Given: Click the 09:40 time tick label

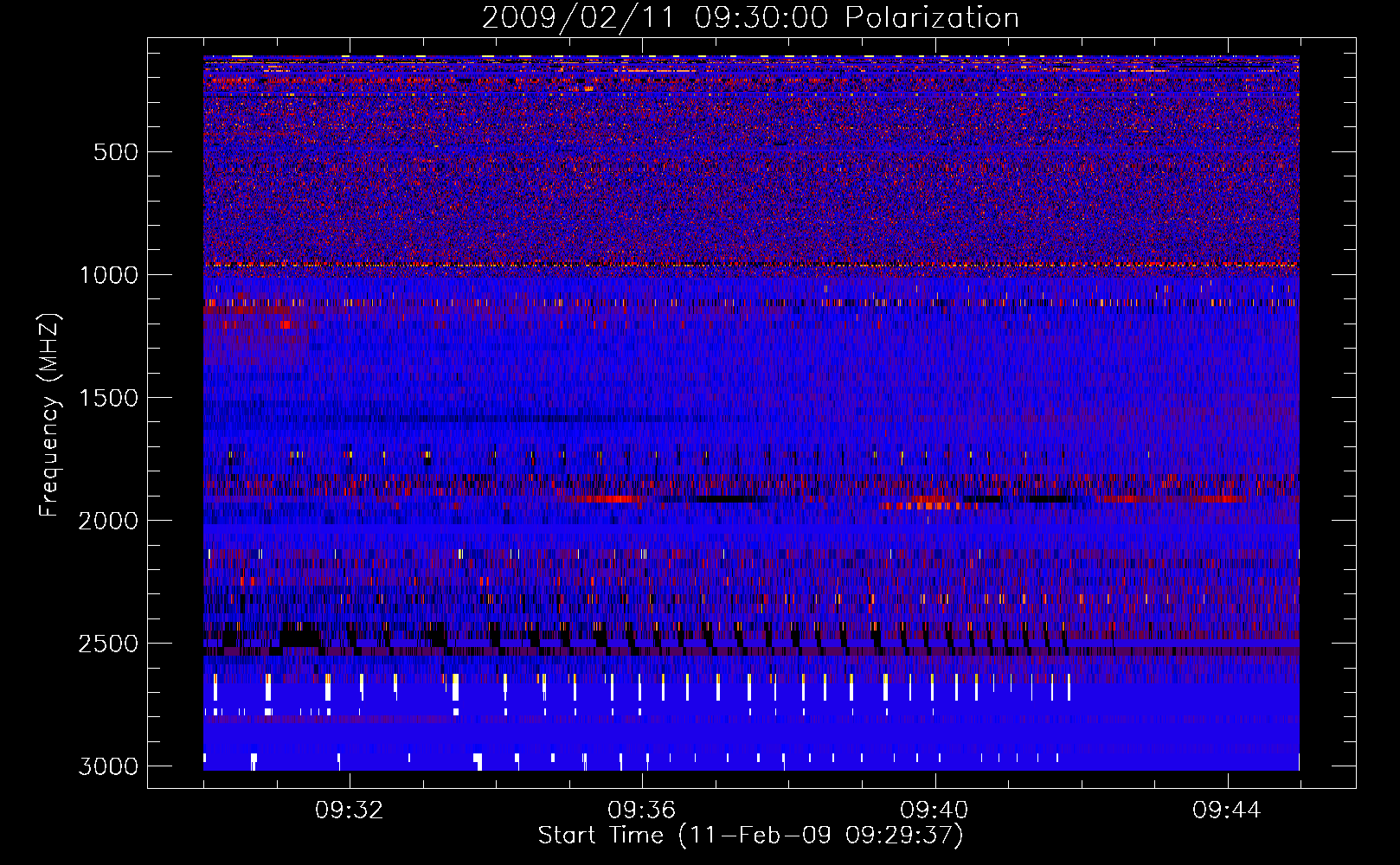Looking at the screenshot, I should coord(934,810).
